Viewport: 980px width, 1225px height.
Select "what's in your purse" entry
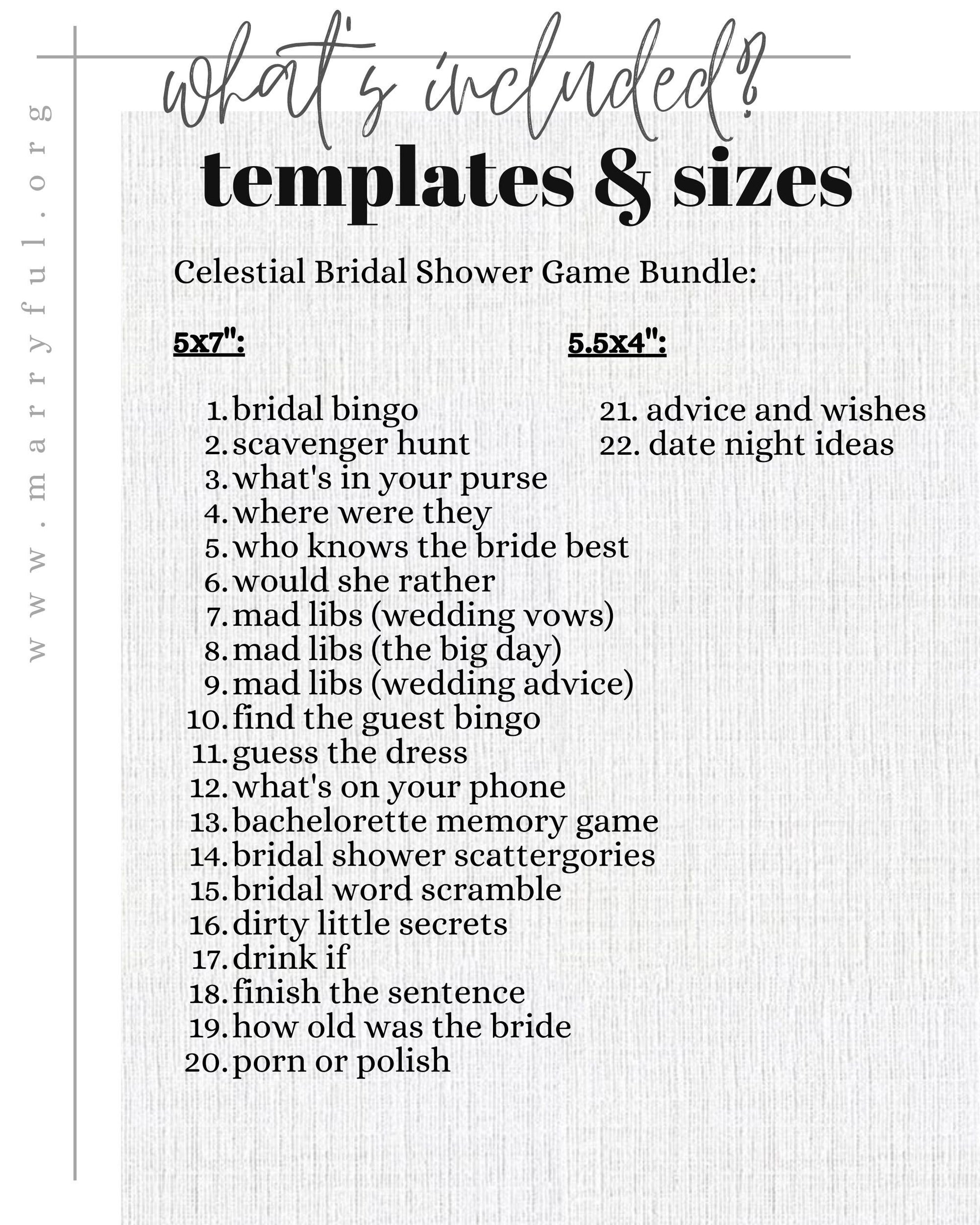(390, 478)
